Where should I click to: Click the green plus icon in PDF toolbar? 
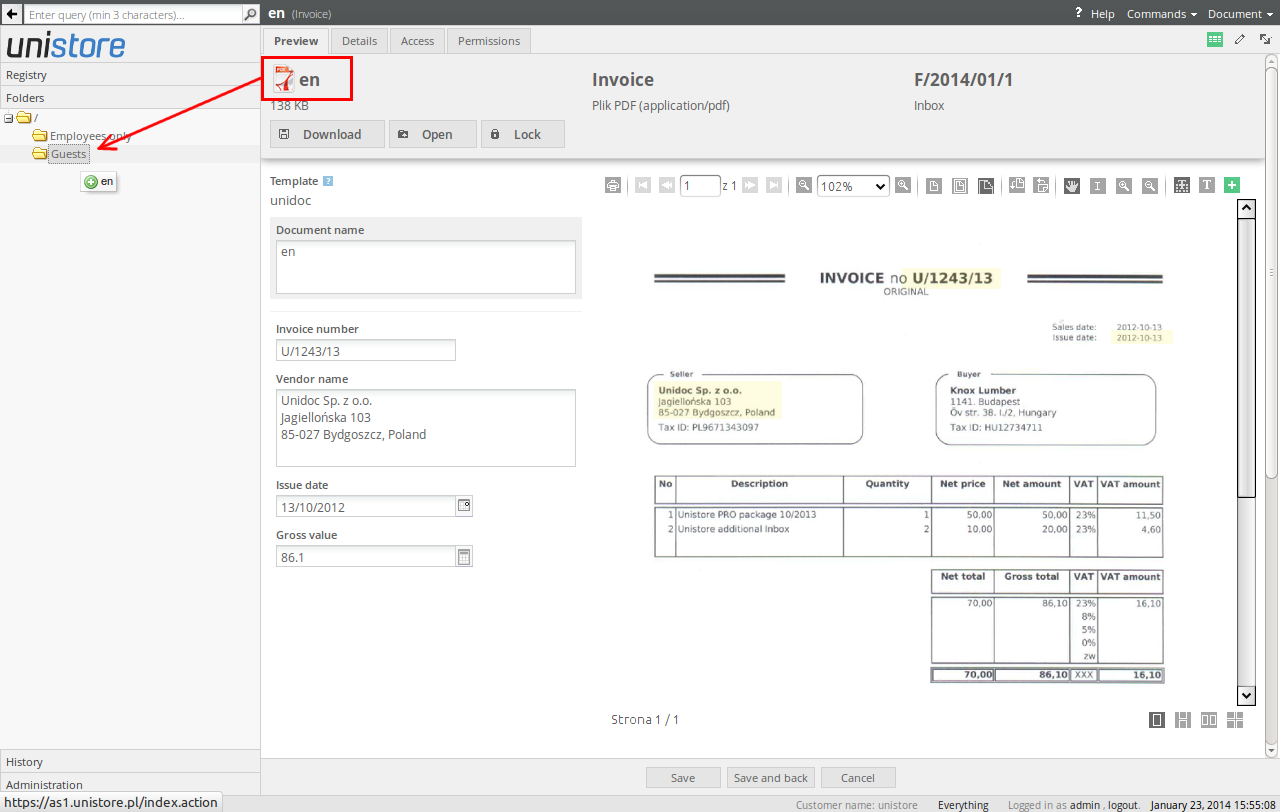(x=1232, y=185)
